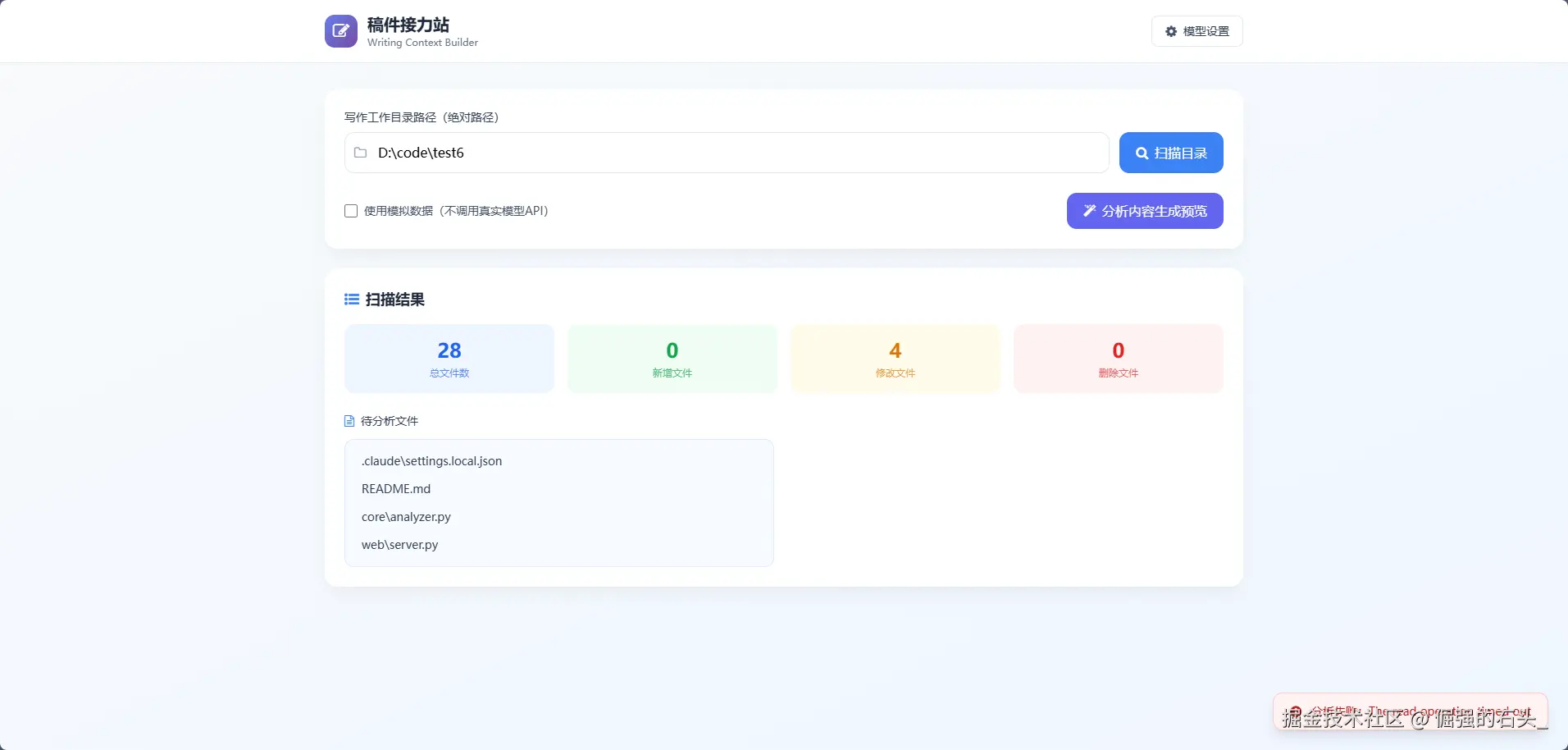Open 模型设置 model settings
Image resolution: width=1568 pixels, height=750 pixels.
(1197, 31)
